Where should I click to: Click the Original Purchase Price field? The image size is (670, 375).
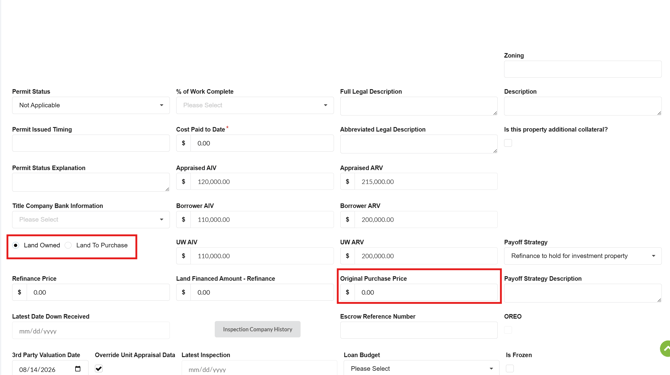(x=426, y=293)
